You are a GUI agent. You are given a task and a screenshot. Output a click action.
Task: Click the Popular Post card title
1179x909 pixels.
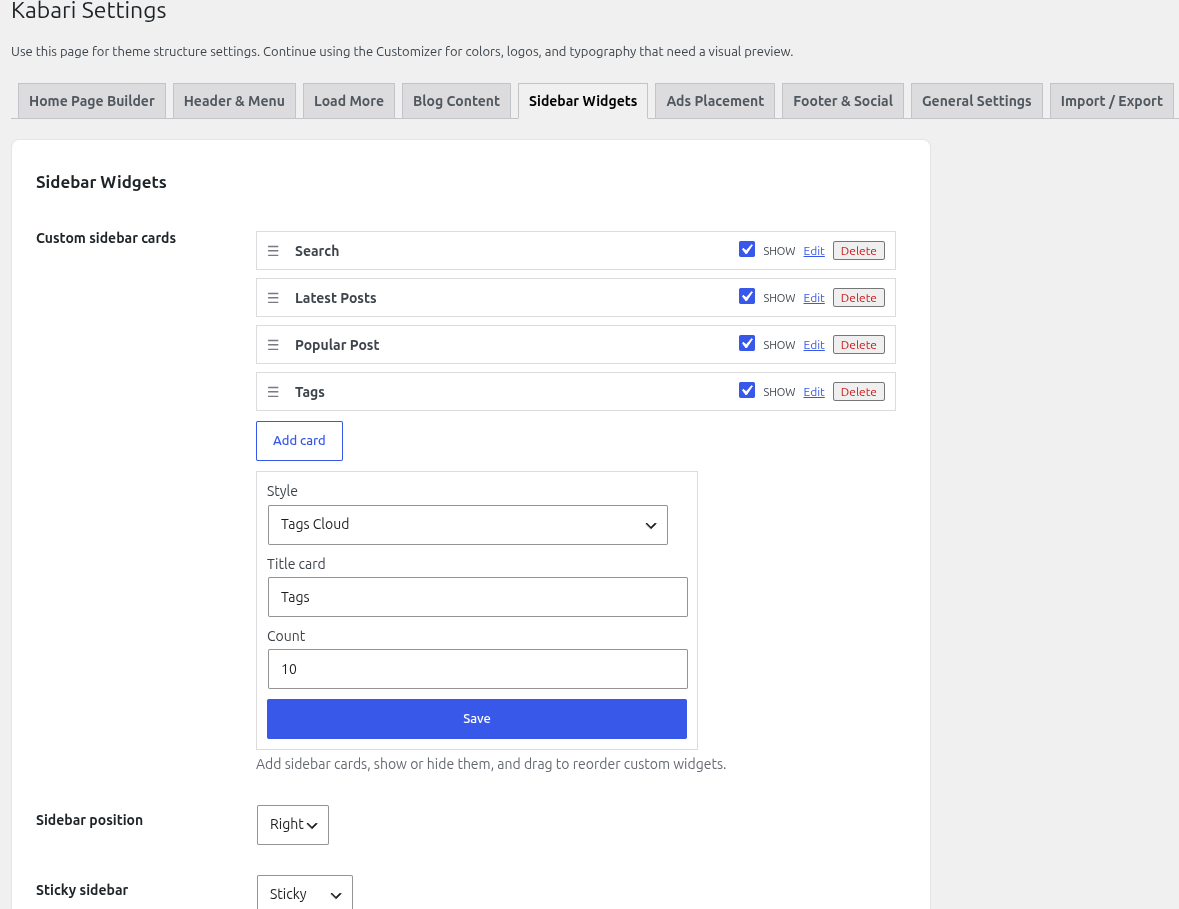click(337, 345)
